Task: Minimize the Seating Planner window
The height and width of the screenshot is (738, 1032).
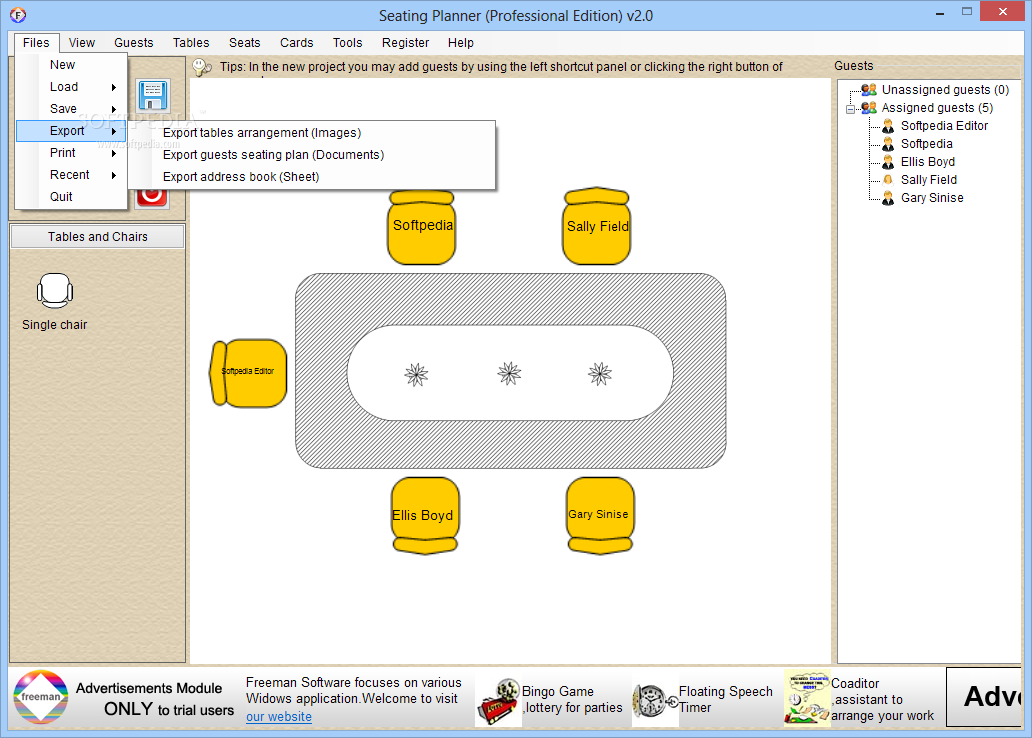Action: [940, 13]
